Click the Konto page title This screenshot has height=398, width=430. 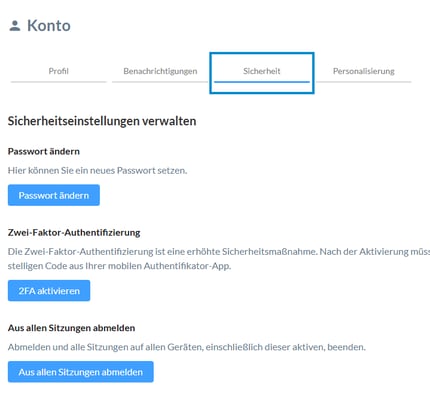click(49, 26)
